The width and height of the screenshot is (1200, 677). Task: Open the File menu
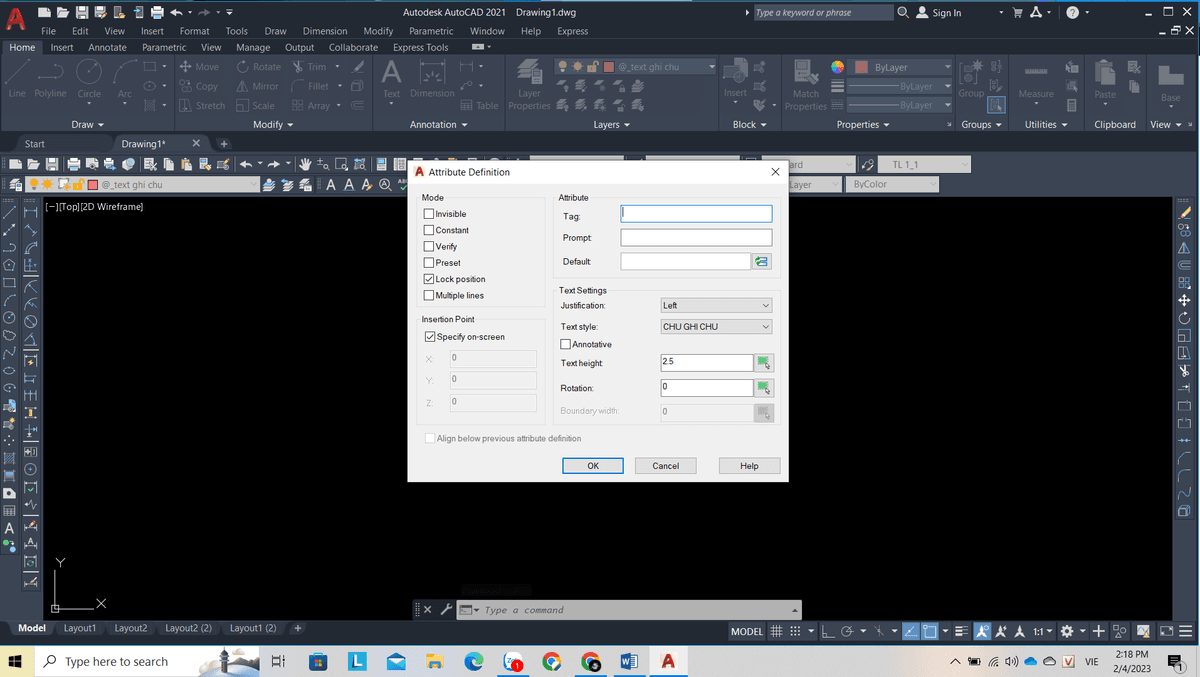point(48,31)
